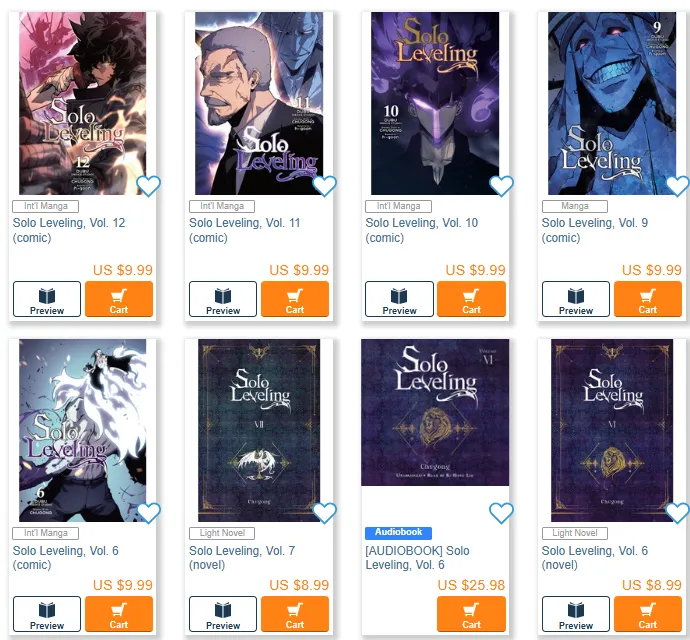Image resolution: width=690 pixels, height=640 pixels.
Task: Add Solo Leveling Vol. 10 comic to cart
Action: [x=471, y=299]
